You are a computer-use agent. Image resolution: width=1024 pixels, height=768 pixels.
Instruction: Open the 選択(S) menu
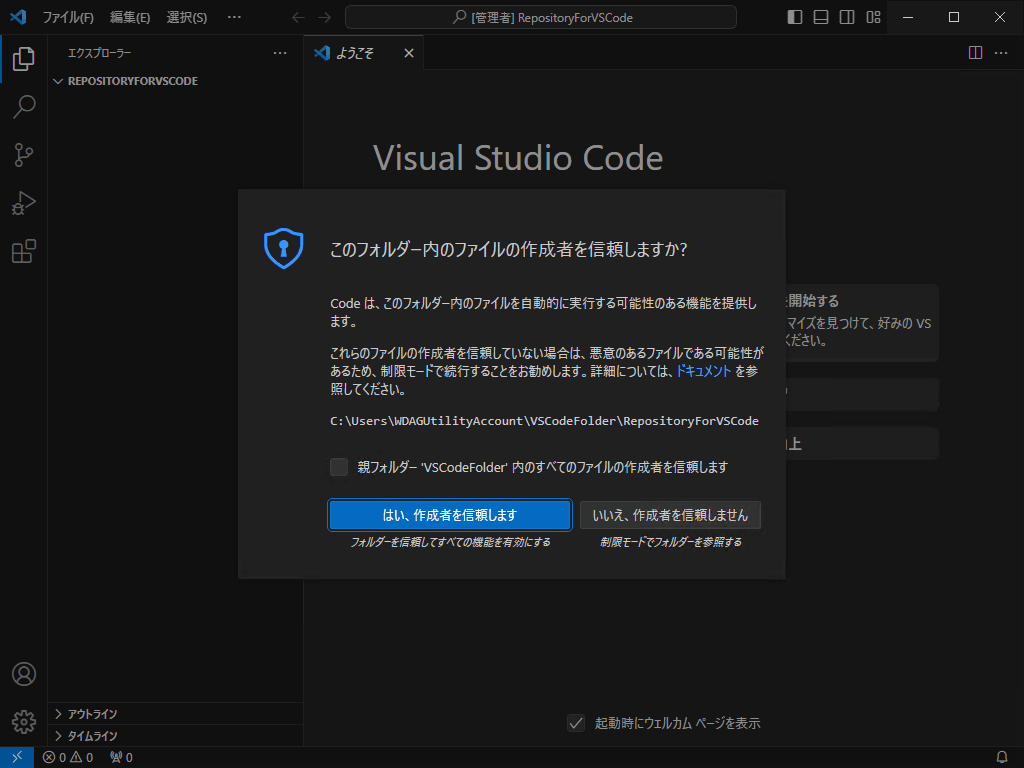[187, 18]
